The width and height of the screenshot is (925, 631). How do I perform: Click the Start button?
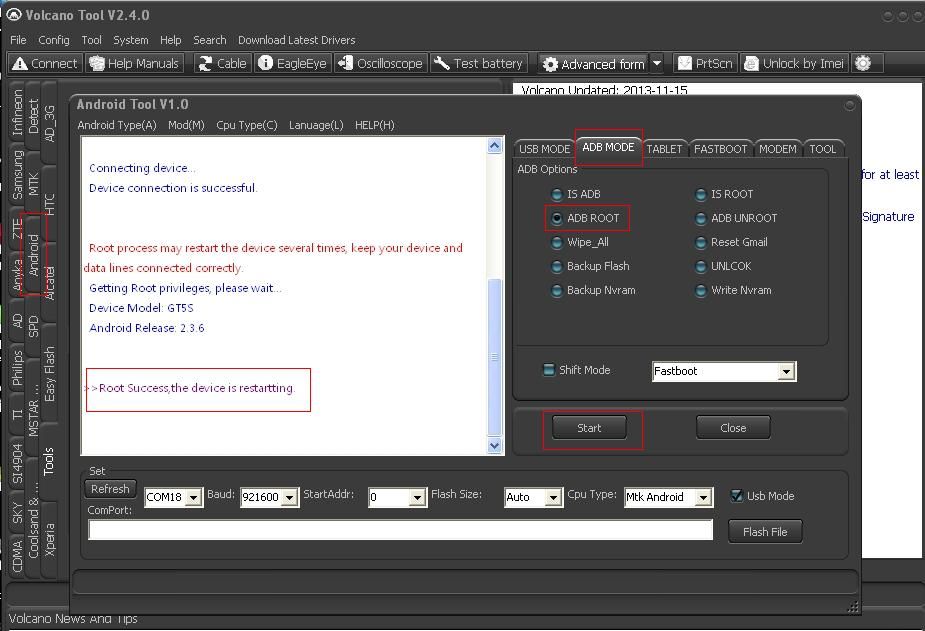589,428
